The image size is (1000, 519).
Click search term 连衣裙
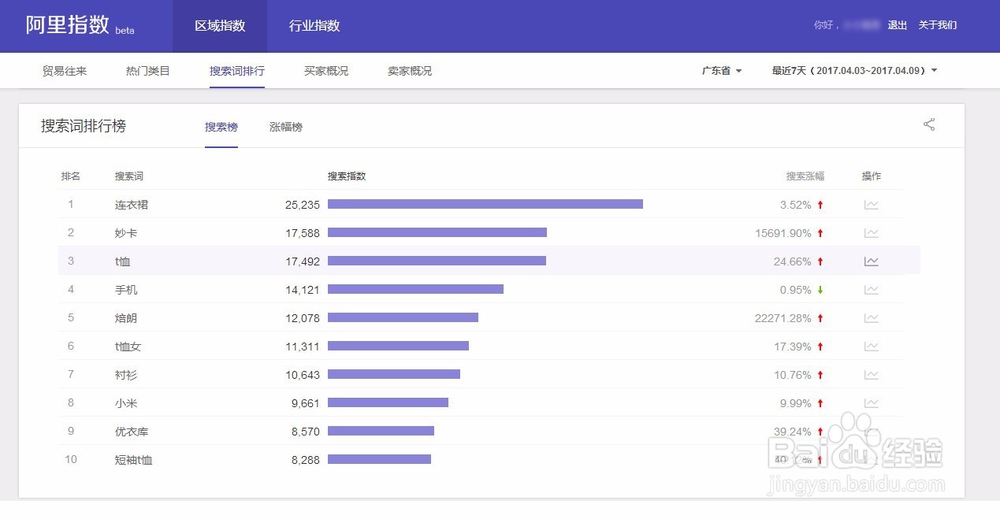click(131, 205)
